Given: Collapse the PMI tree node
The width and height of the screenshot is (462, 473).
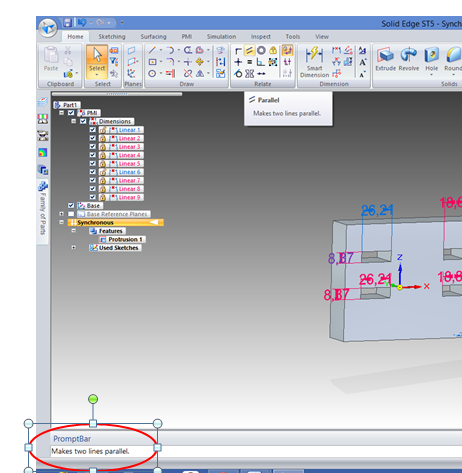Looking at the screenshot, I should pyautogui.click(x=61, y=113).
